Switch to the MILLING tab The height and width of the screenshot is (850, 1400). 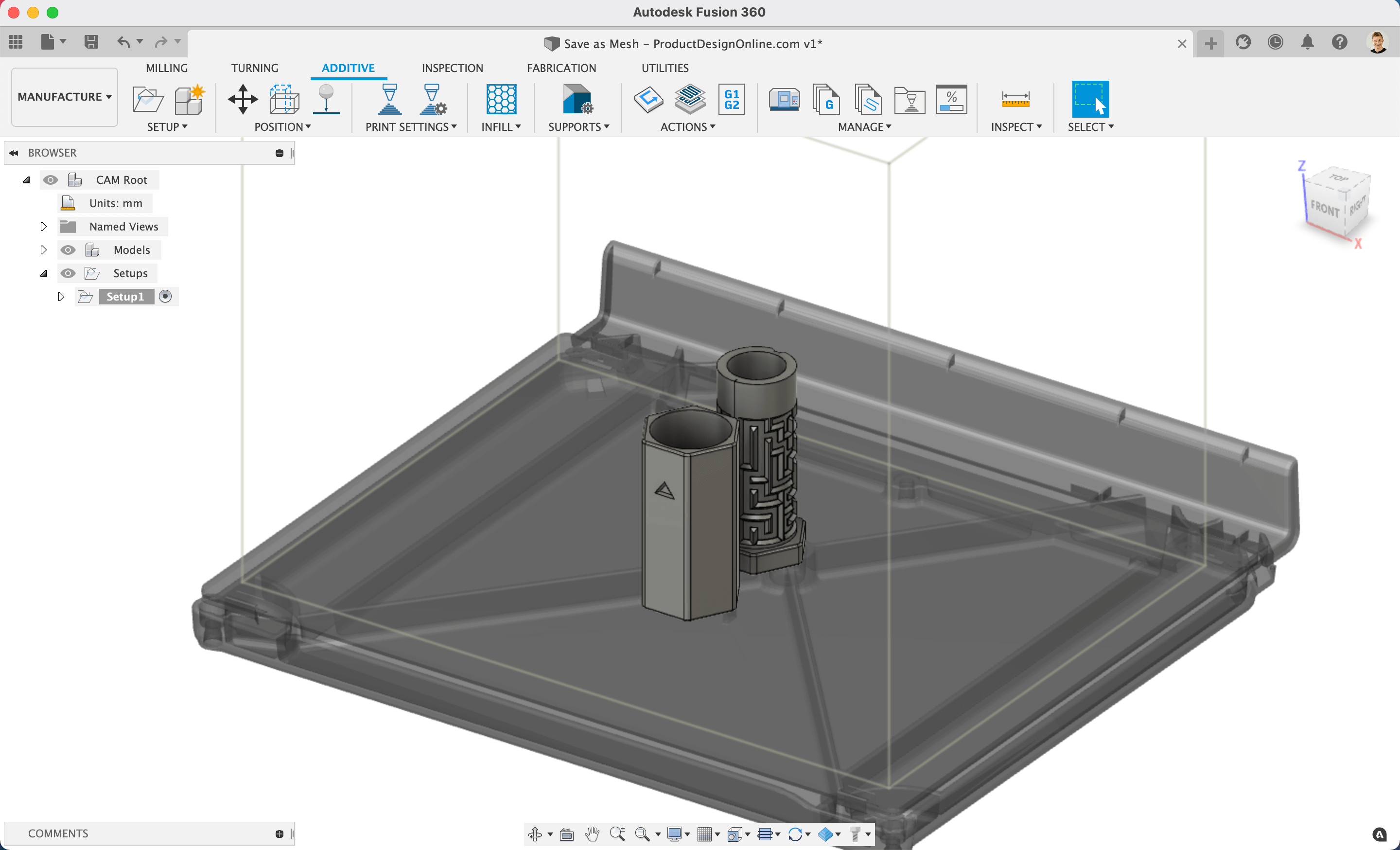click(166, 68)
